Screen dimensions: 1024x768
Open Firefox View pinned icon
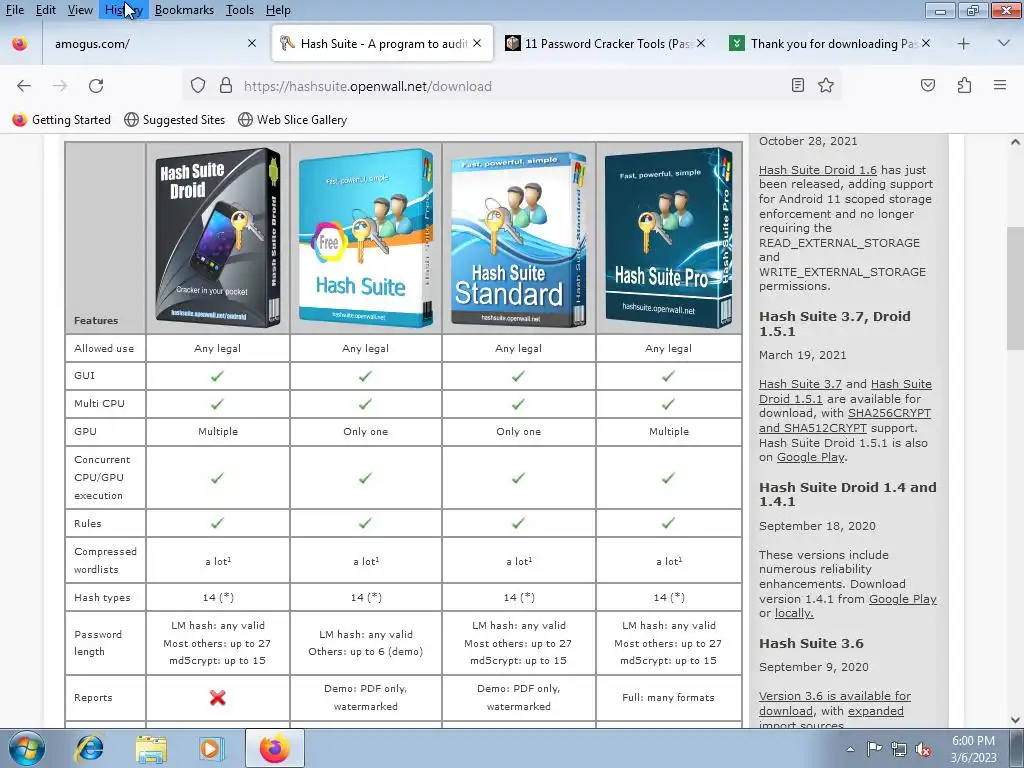(20, 43)
